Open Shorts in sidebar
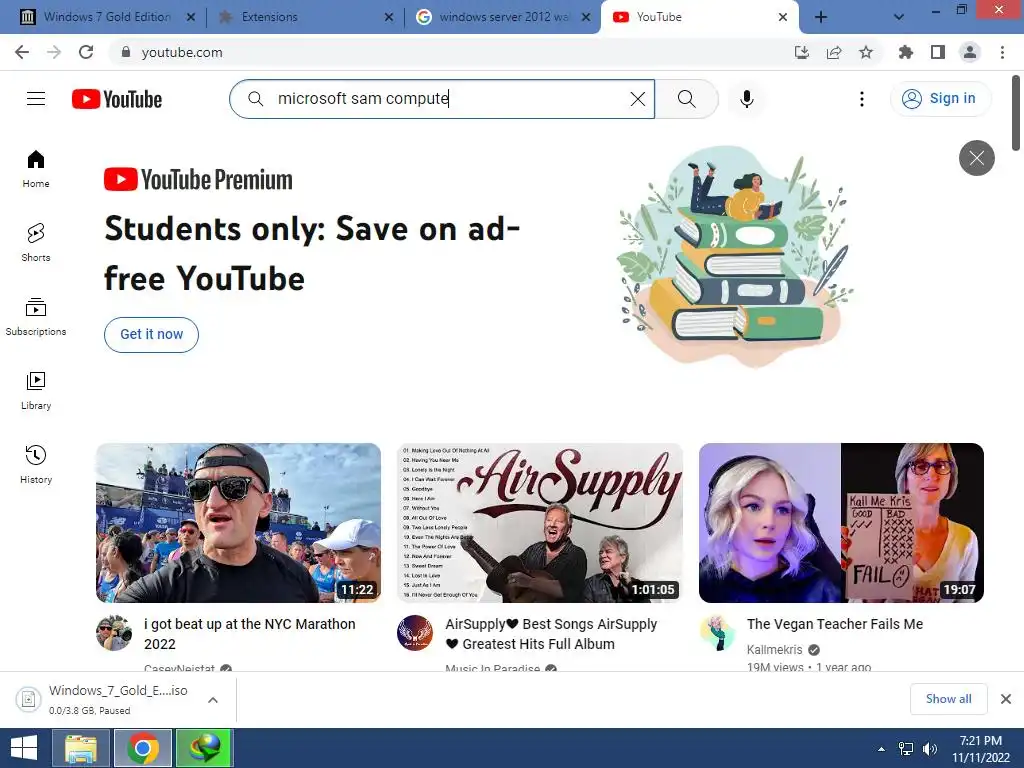The height and width of the screenshot is (768, 1024). pyautogui.click(x=36, y=242)
